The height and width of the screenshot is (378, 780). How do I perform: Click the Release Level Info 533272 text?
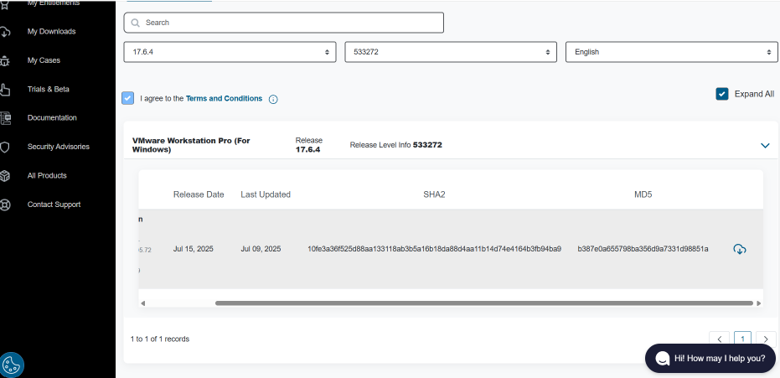pyautogui.click(x=396, y=145)
